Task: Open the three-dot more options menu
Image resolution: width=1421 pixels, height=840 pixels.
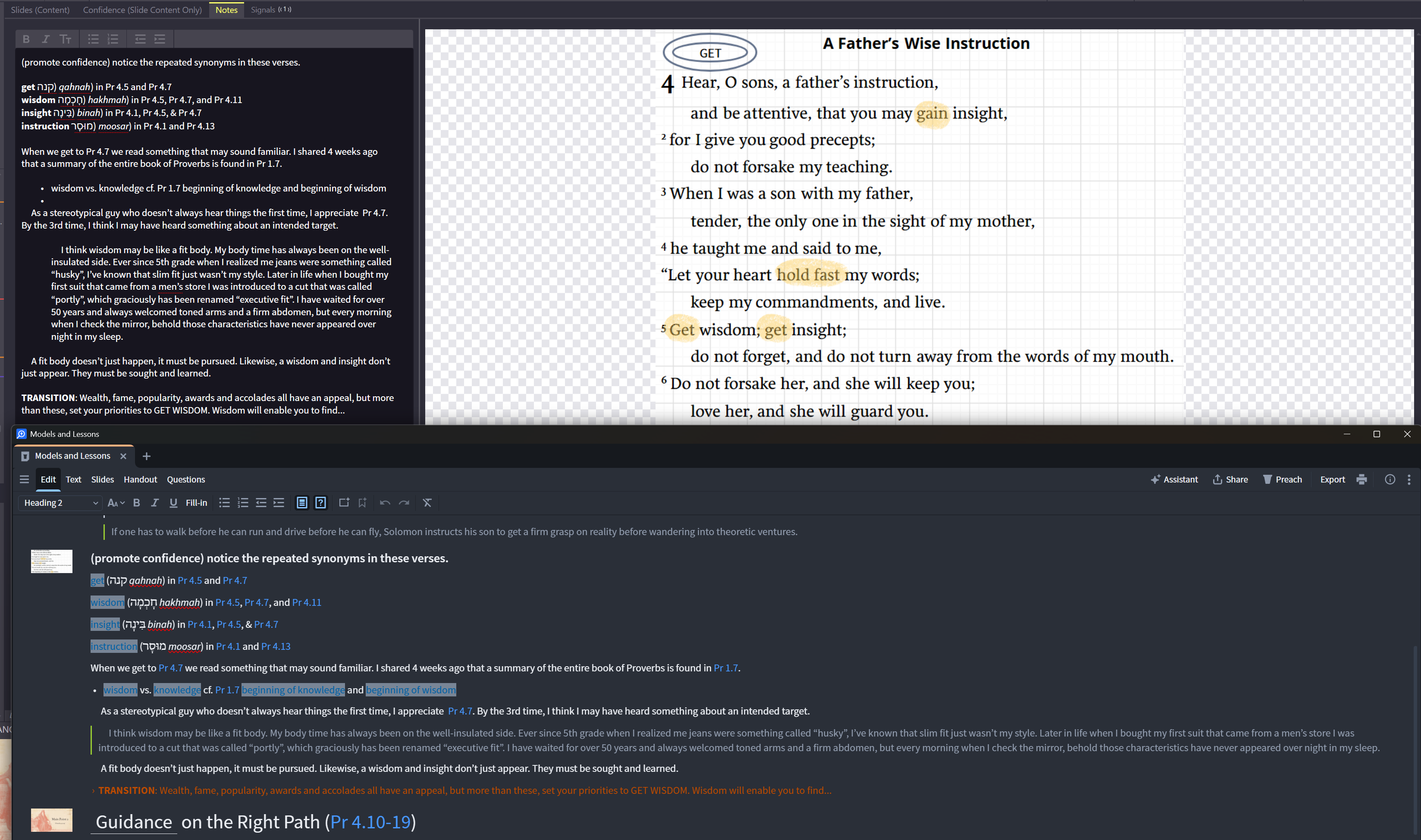Action: click(1408, 480)
